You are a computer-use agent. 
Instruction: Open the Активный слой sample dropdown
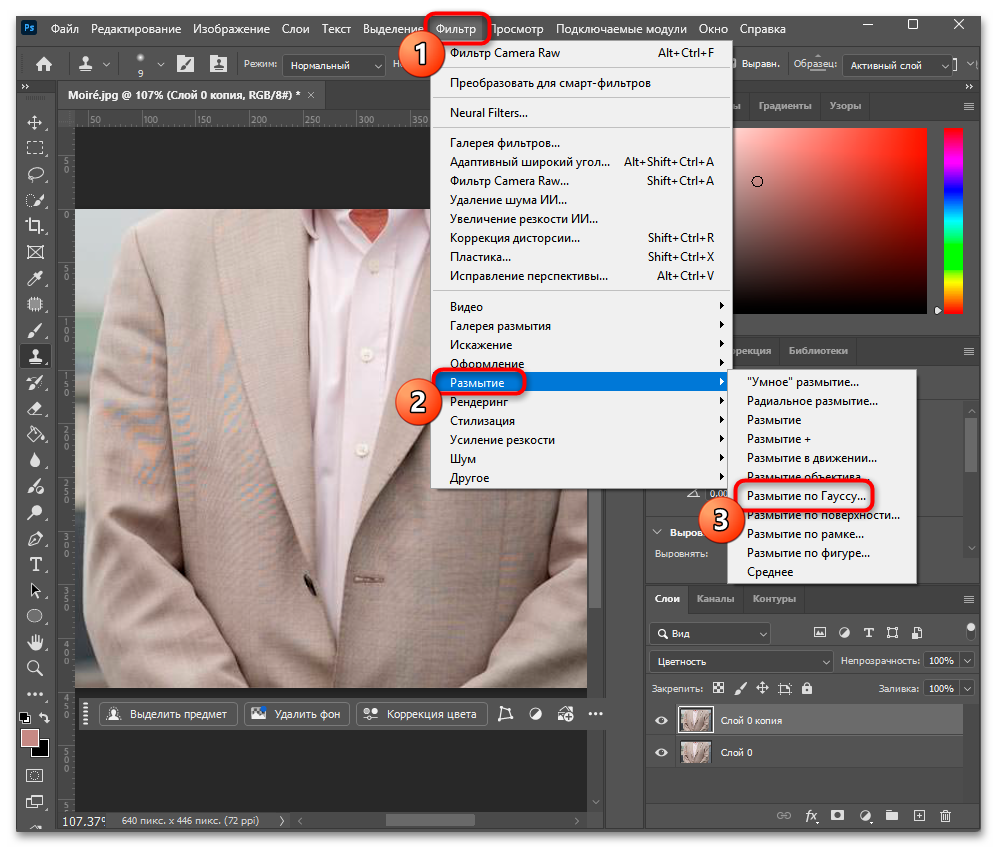tap(897, 65)
